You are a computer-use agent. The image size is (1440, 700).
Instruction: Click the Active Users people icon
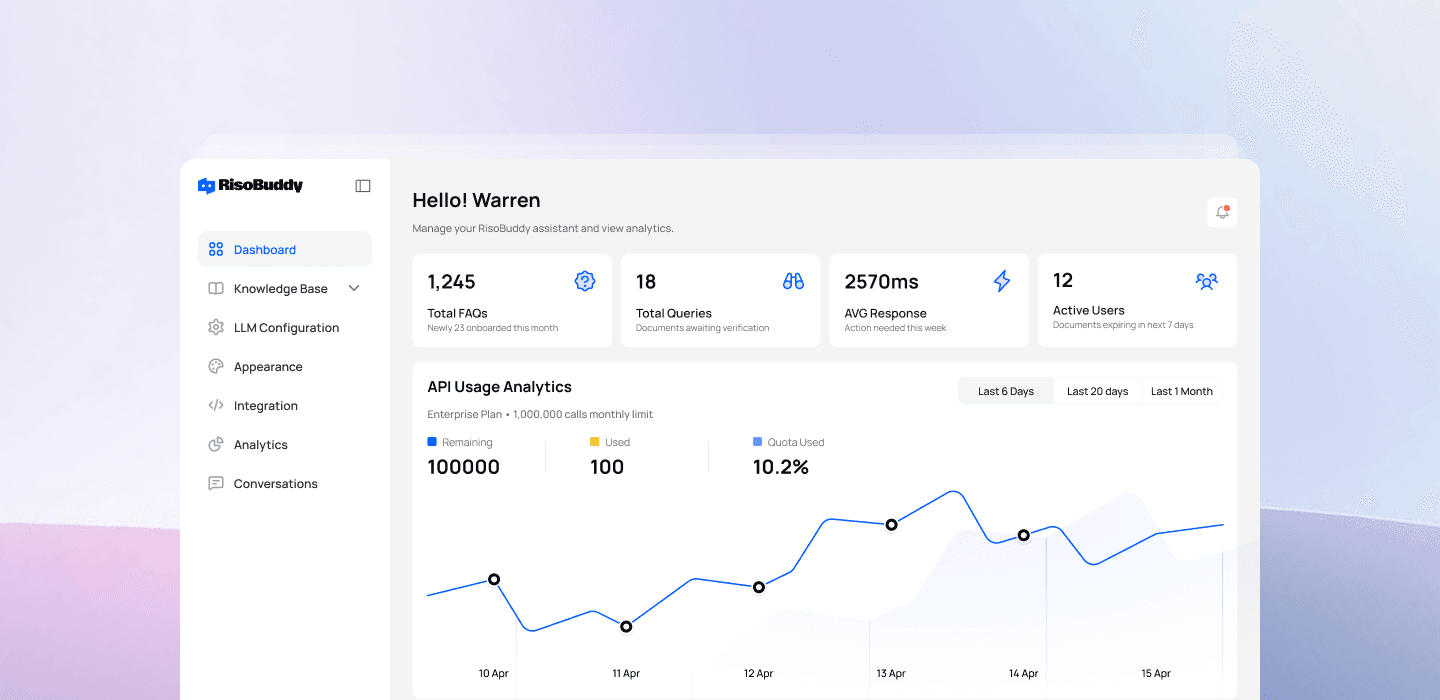(x=1207, y=281)
